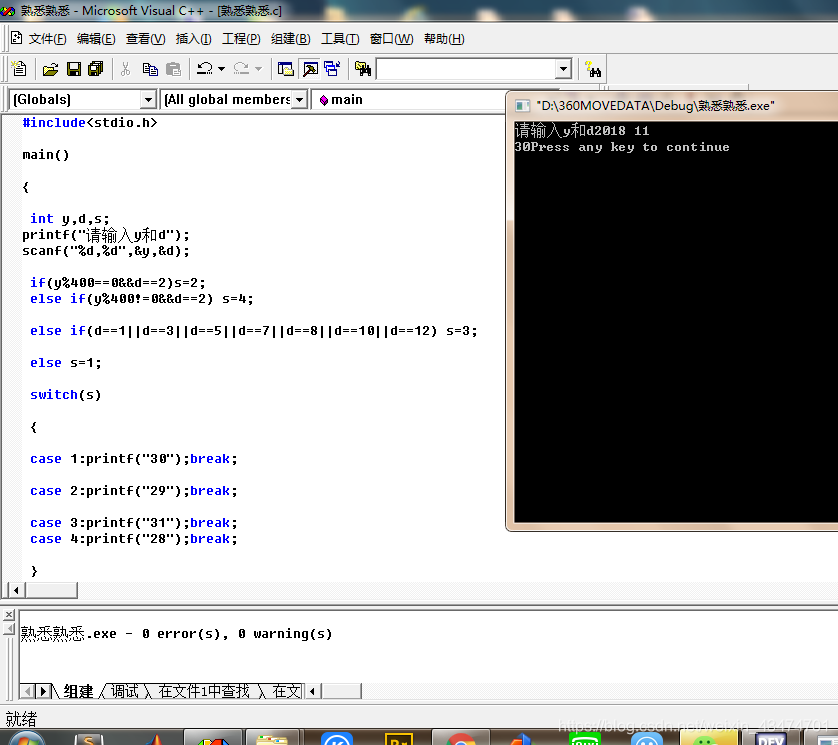Open the 帮助(H) menu
The height and width of the screenshot is (745, 838).
[x=444, y=39]
